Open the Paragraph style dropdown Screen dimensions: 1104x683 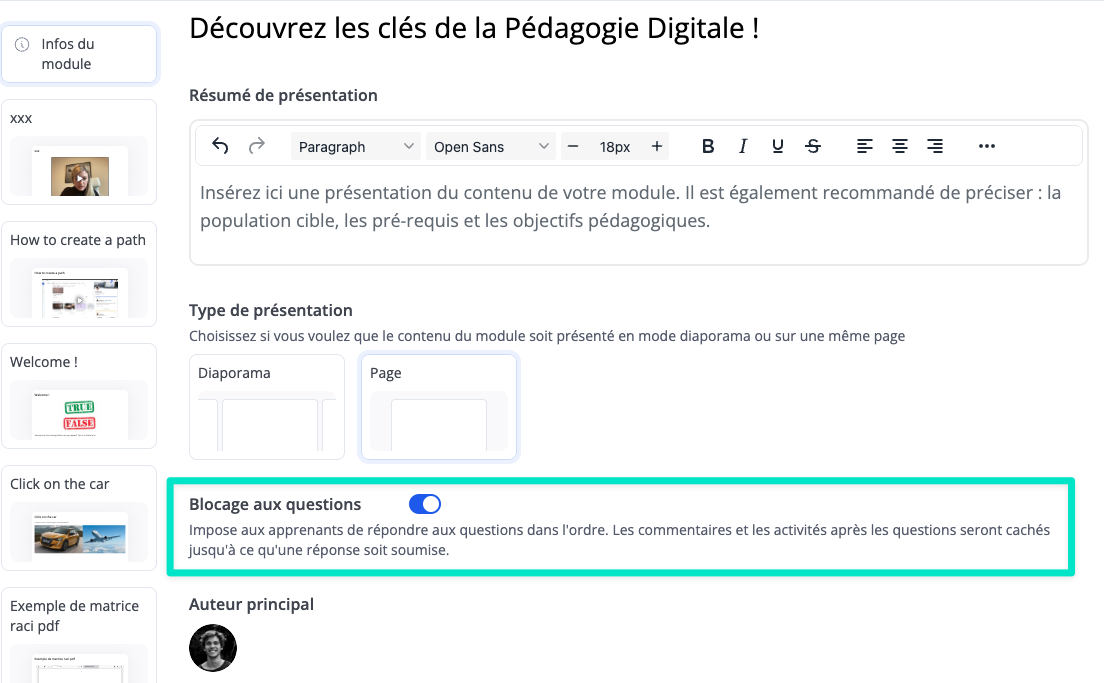[x=356, y=146]
